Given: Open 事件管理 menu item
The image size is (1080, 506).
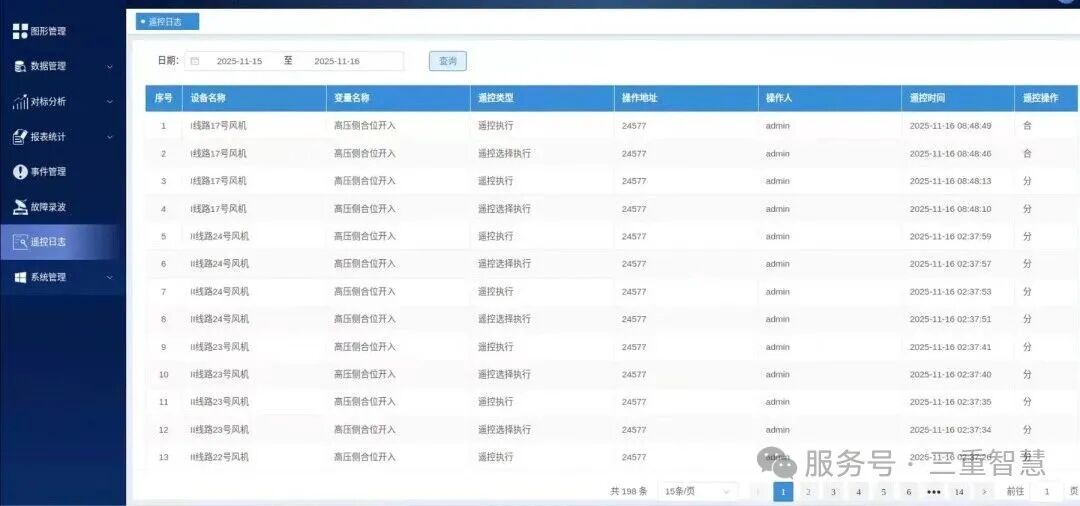Looking at the screenshot, I should coord(63,172).
